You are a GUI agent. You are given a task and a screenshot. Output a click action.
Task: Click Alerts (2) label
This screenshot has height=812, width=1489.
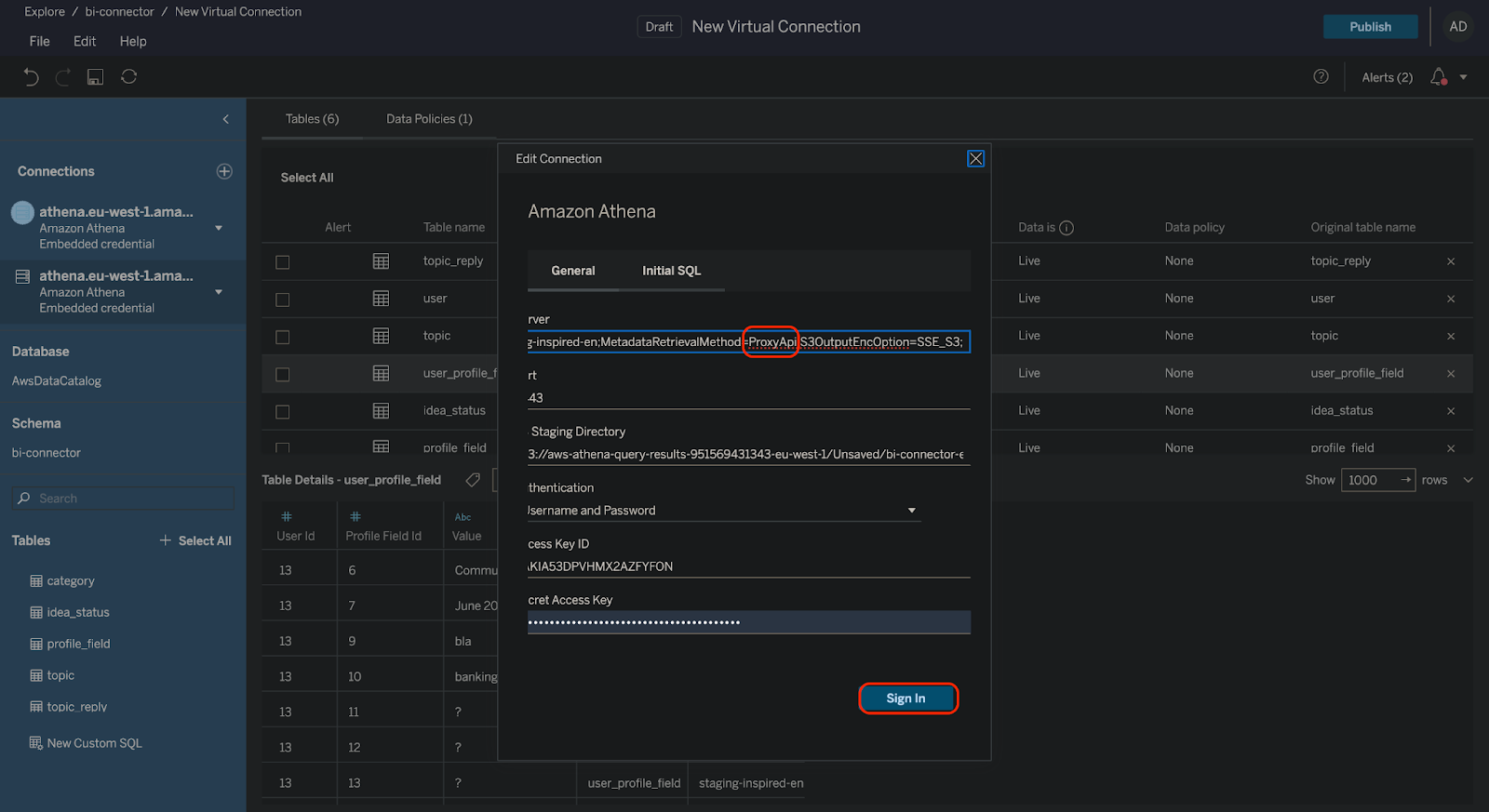pos(1387,77)
